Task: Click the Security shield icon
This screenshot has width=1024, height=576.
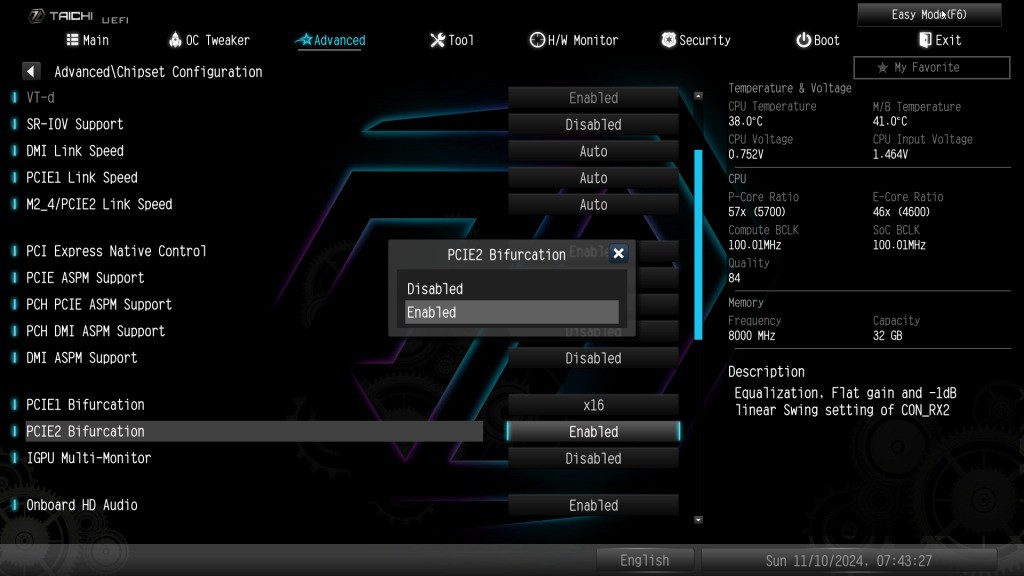Action: coord(668,40)
